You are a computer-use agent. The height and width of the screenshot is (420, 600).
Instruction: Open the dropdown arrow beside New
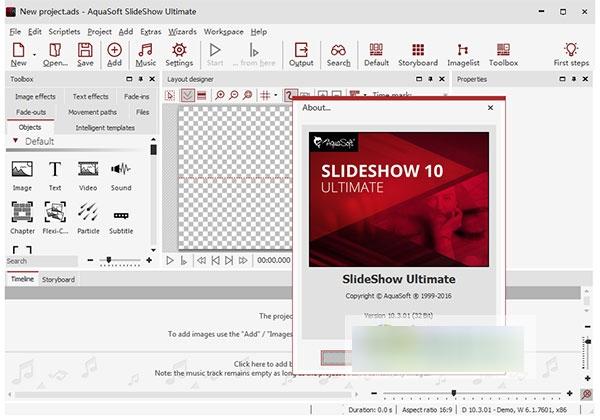tap(34, 55)
